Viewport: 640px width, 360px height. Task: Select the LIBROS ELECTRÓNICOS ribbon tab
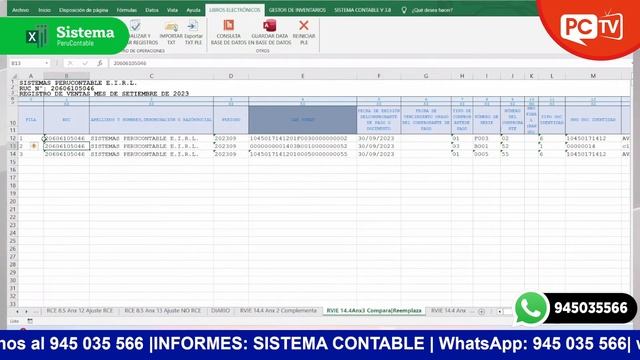pos(235,10)
